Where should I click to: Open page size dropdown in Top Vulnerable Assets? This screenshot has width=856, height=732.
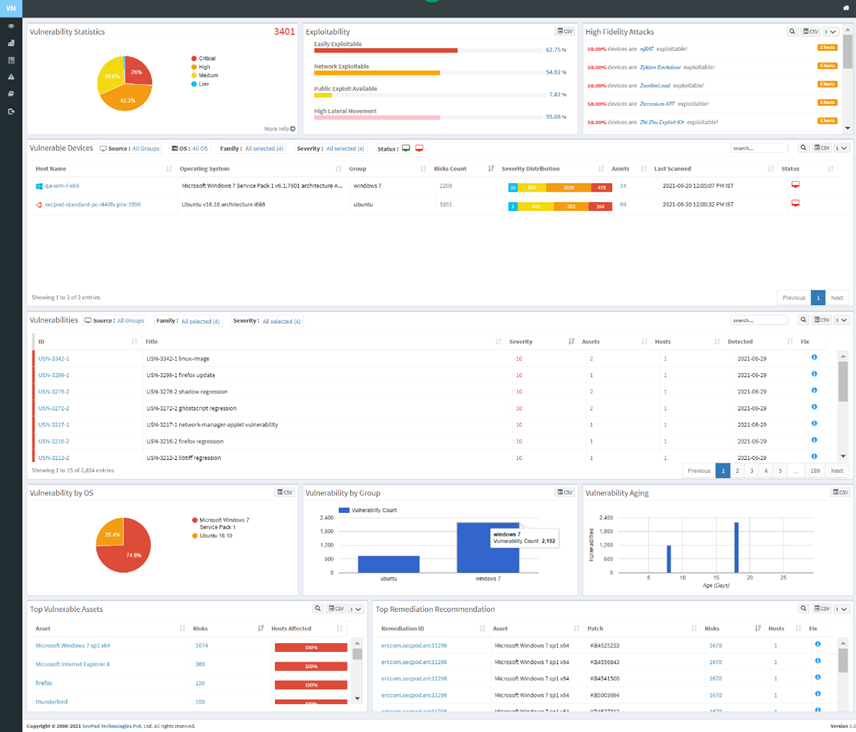coord(355,609)
